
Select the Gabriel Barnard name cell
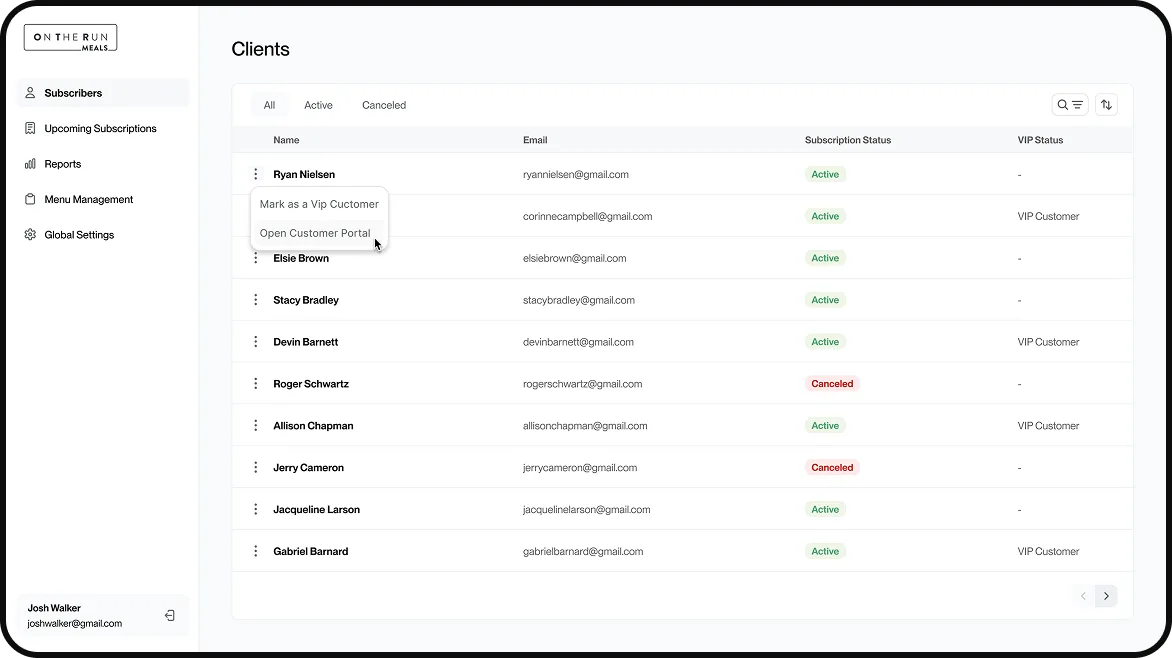(310, 551)
